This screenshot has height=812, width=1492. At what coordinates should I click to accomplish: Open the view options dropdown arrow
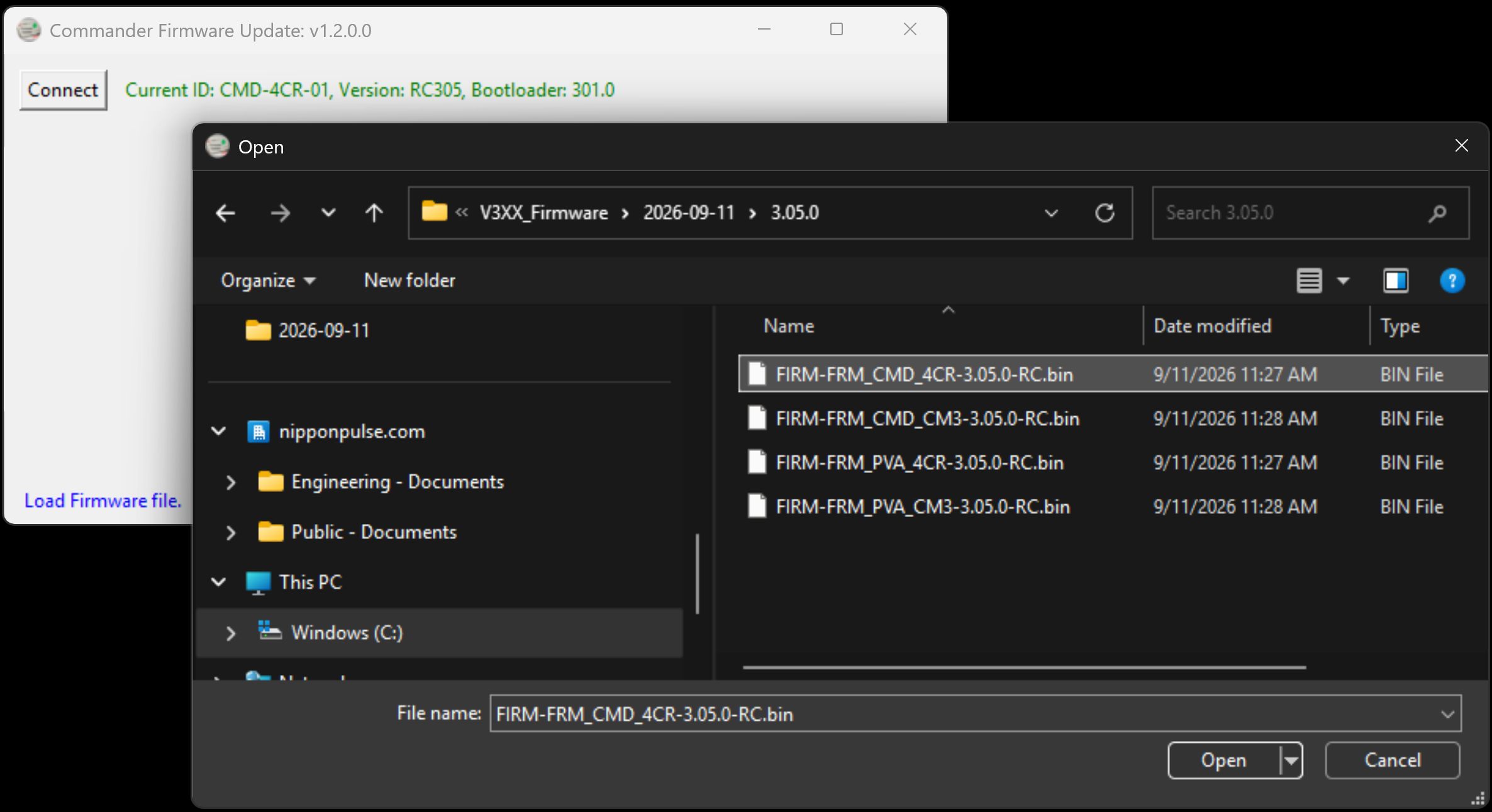(1343, 281)
